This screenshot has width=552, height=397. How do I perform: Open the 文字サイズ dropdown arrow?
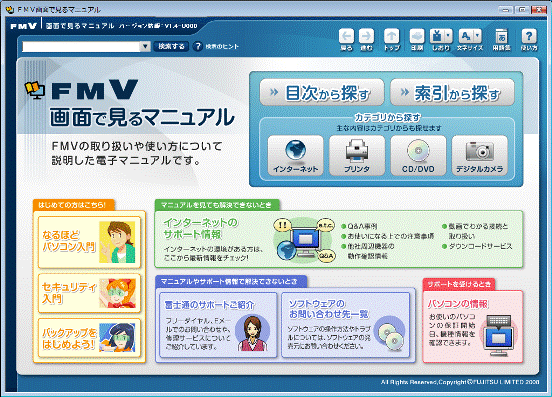477,36
